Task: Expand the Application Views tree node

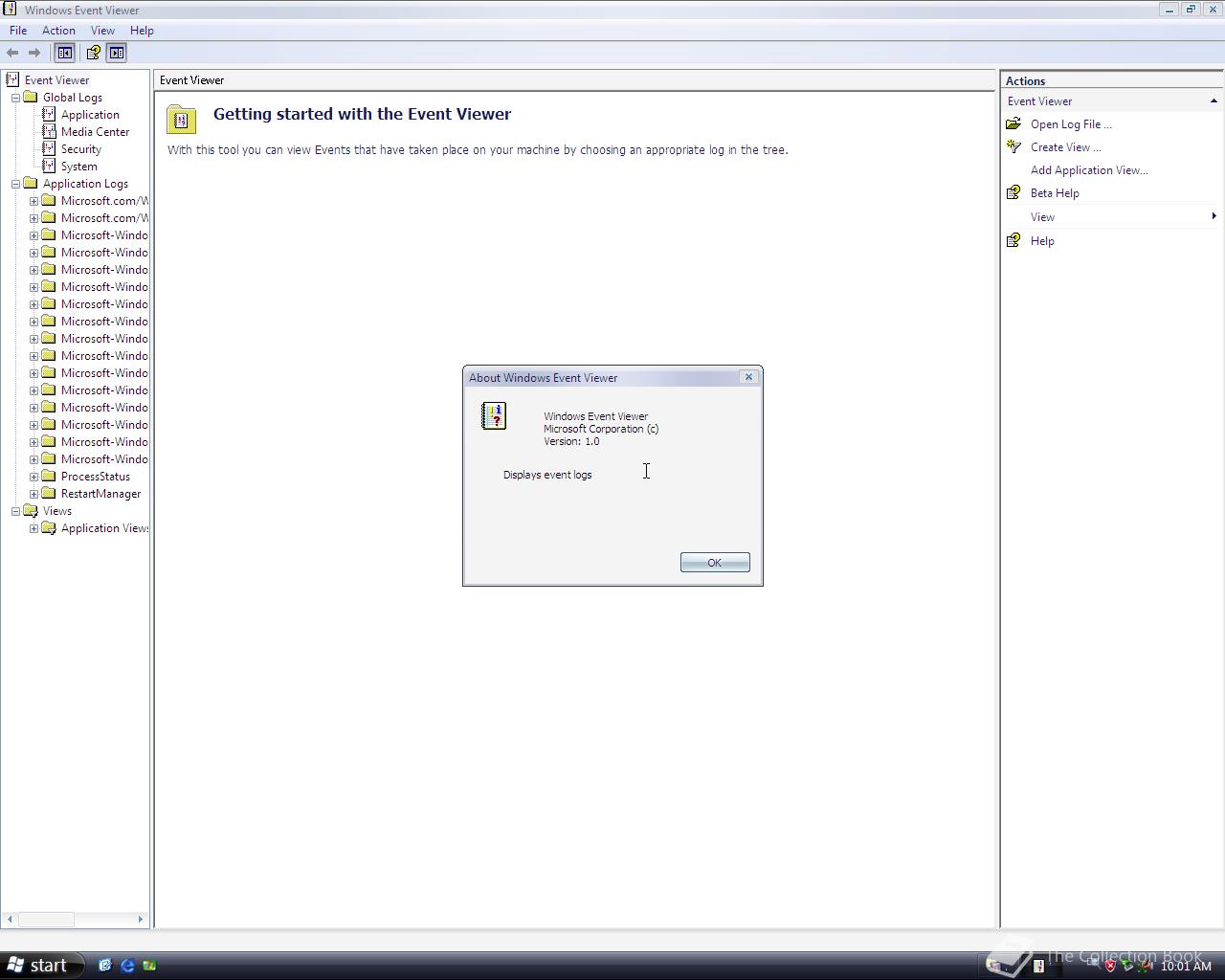Action: pyautogui.click(x=33, y=528)
